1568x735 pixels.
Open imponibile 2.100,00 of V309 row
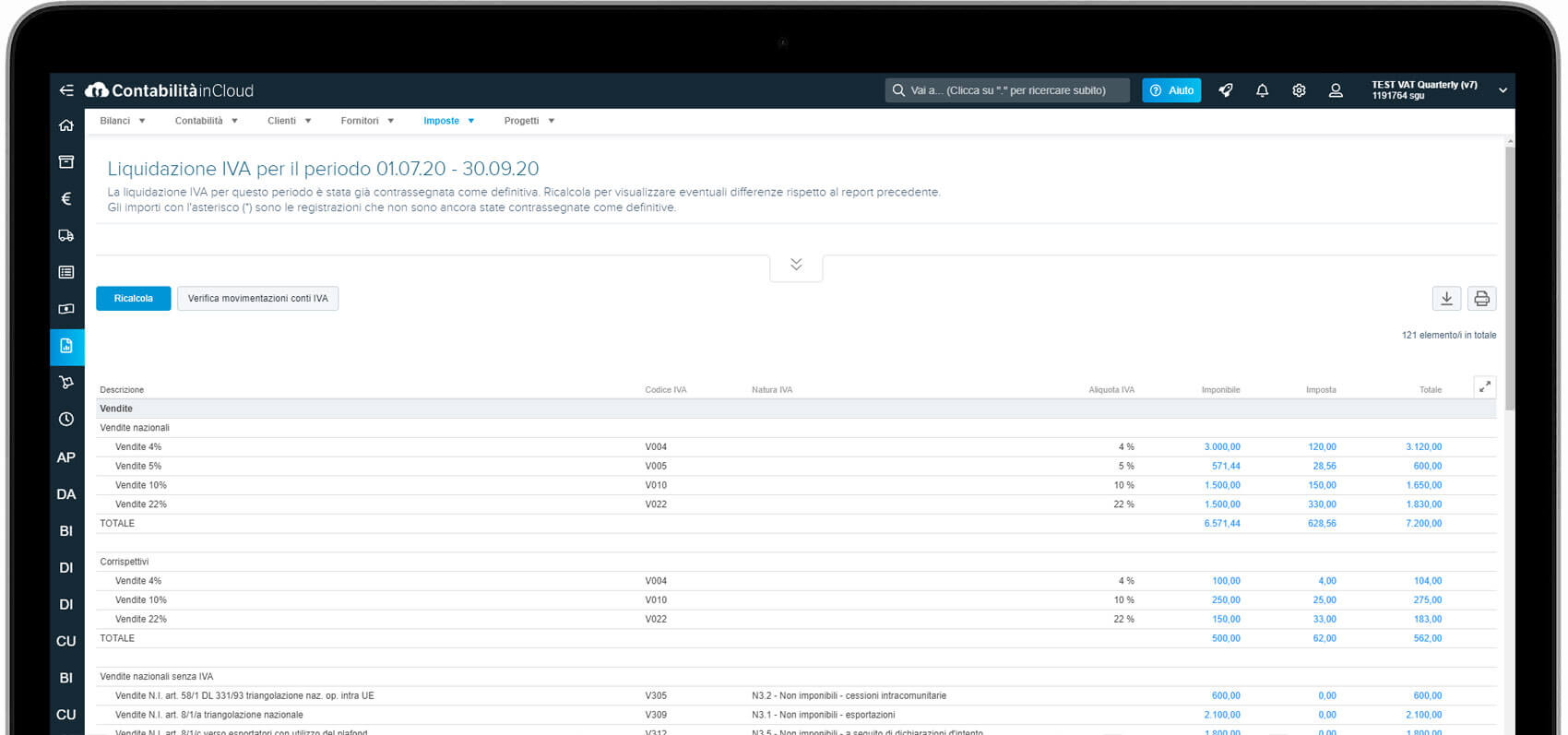click(x=1222, y=715)
